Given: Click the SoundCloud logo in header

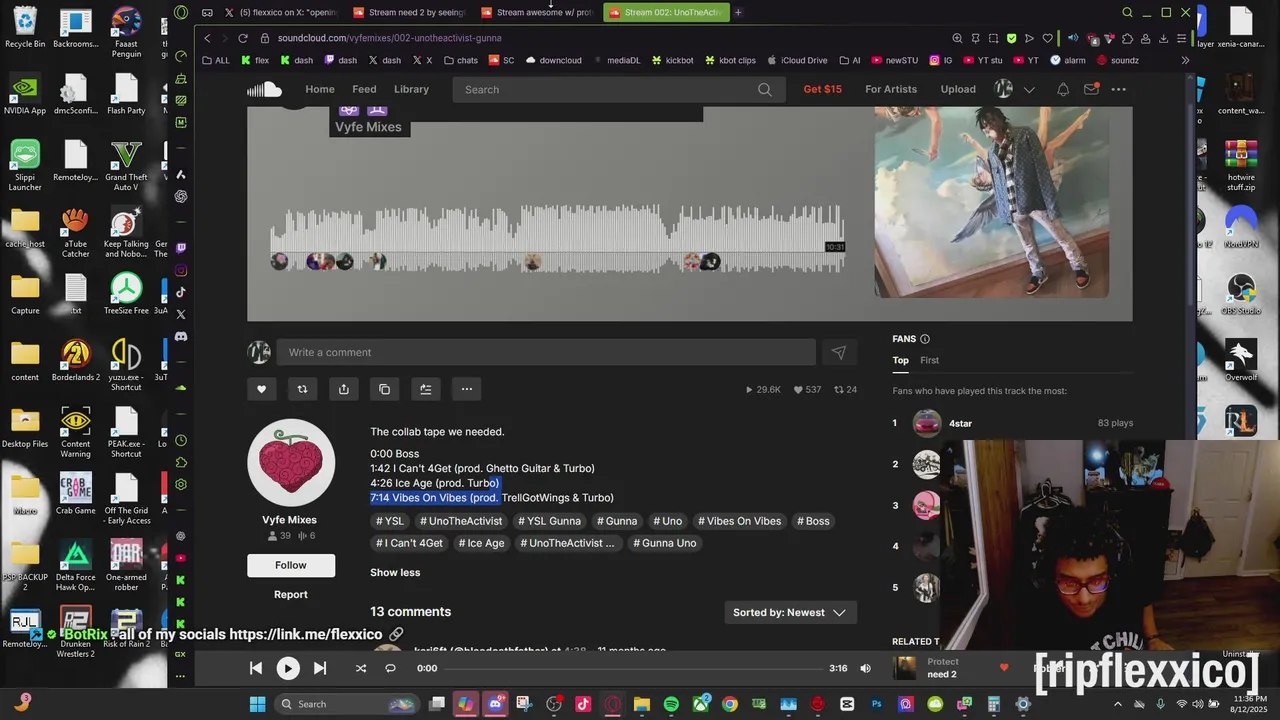Looking at the screenshot, I should [x=264, y=89].
